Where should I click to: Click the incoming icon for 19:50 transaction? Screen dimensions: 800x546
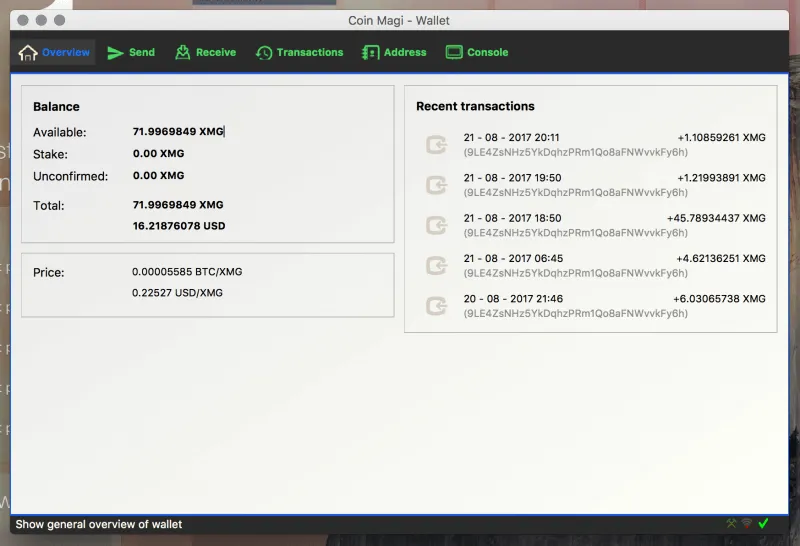click(436, 185)
